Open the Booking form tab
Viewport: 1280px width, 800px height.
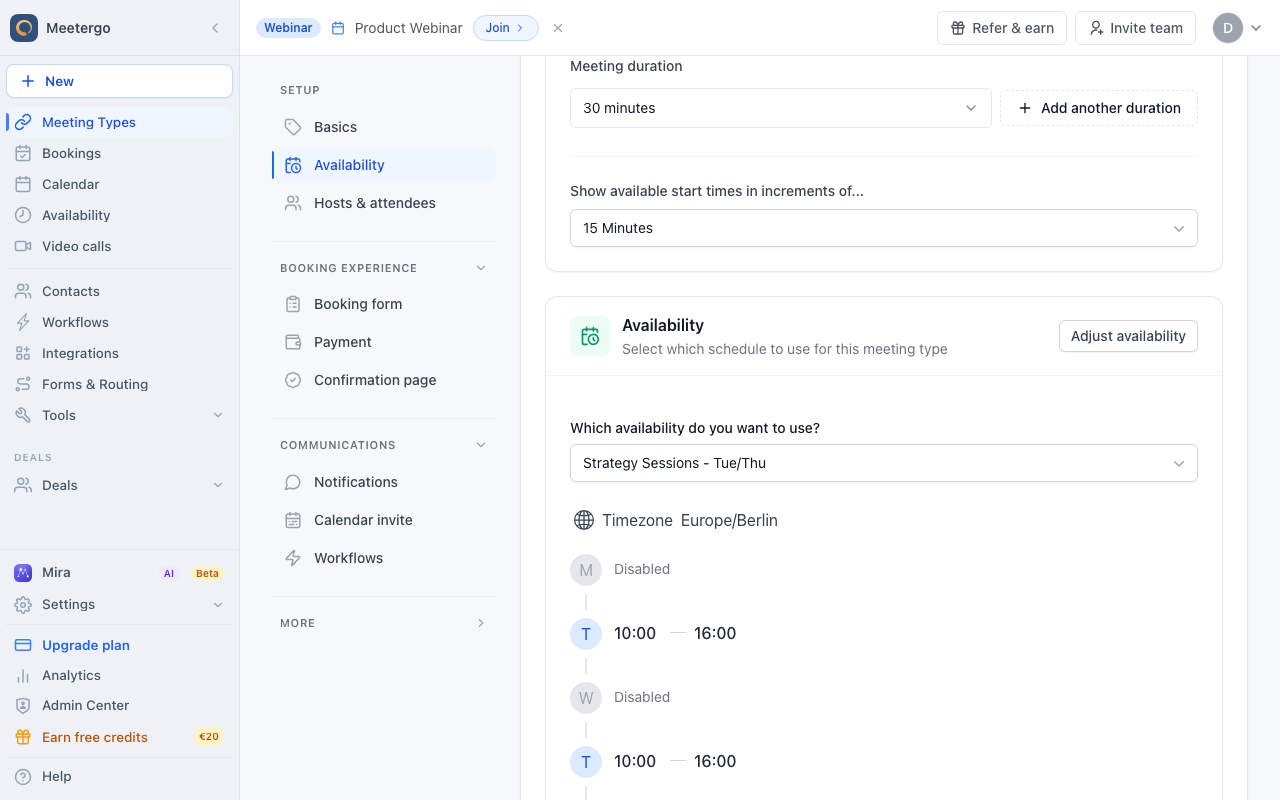click(x=384, y=304)
